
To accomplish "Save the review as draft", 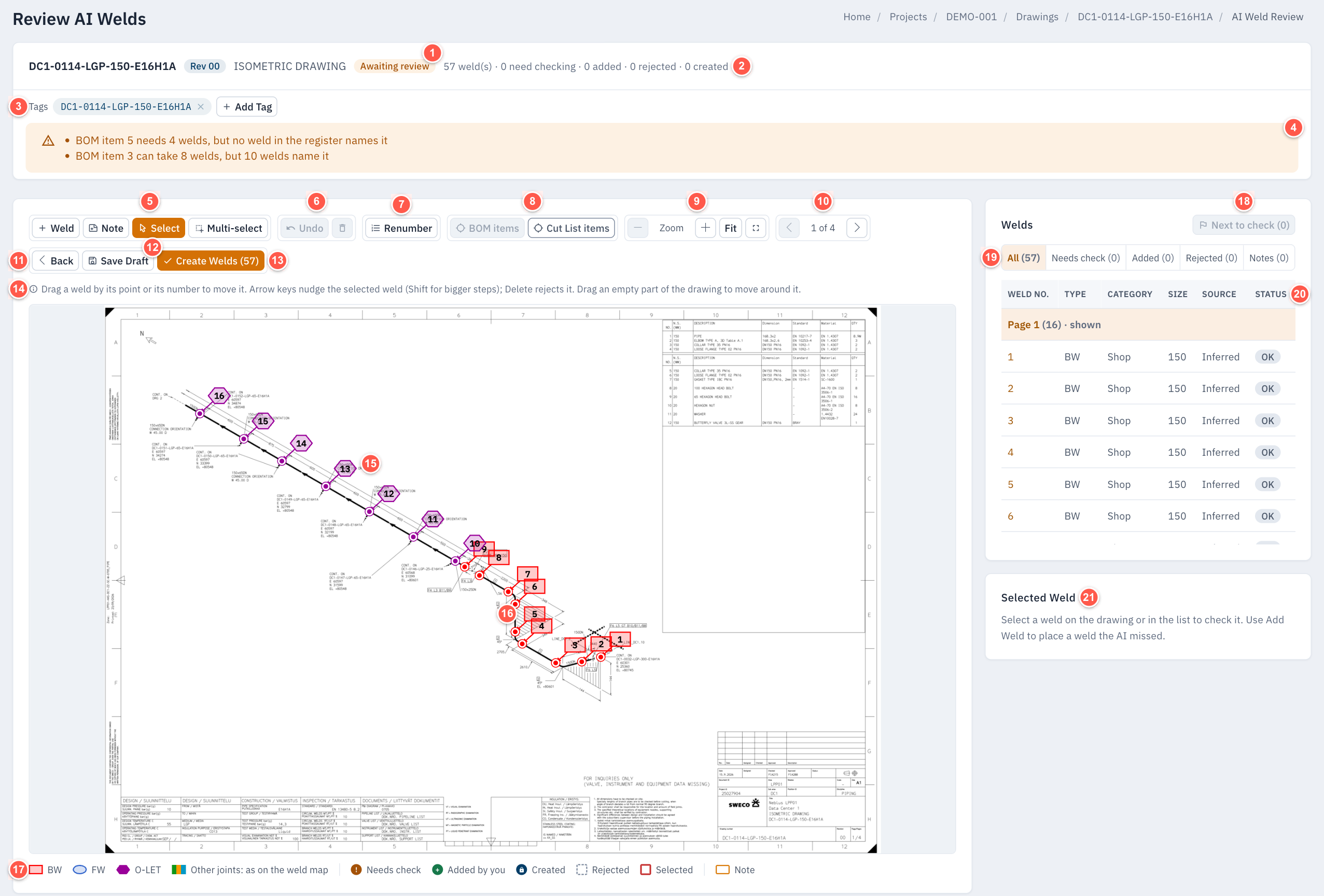I will [x=118, y=261].
